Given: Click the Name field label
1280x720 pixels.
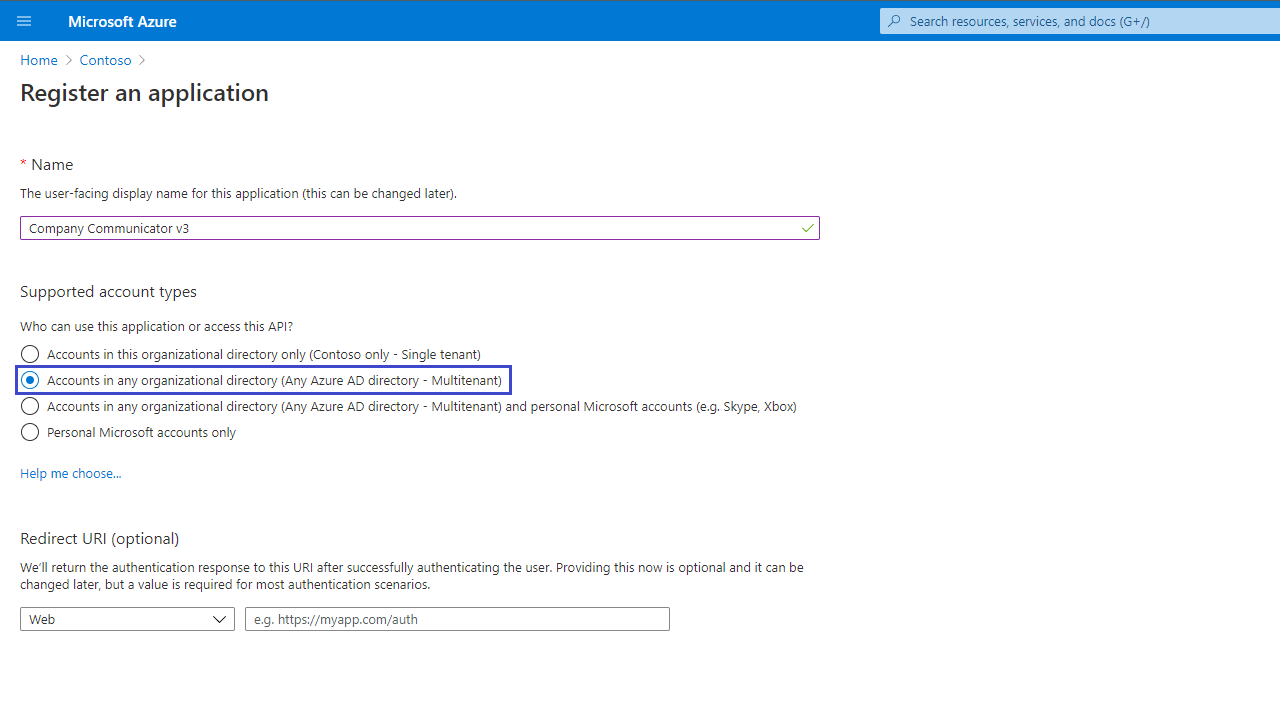Looking at the screenshot, I should click(x=52, y=165).
